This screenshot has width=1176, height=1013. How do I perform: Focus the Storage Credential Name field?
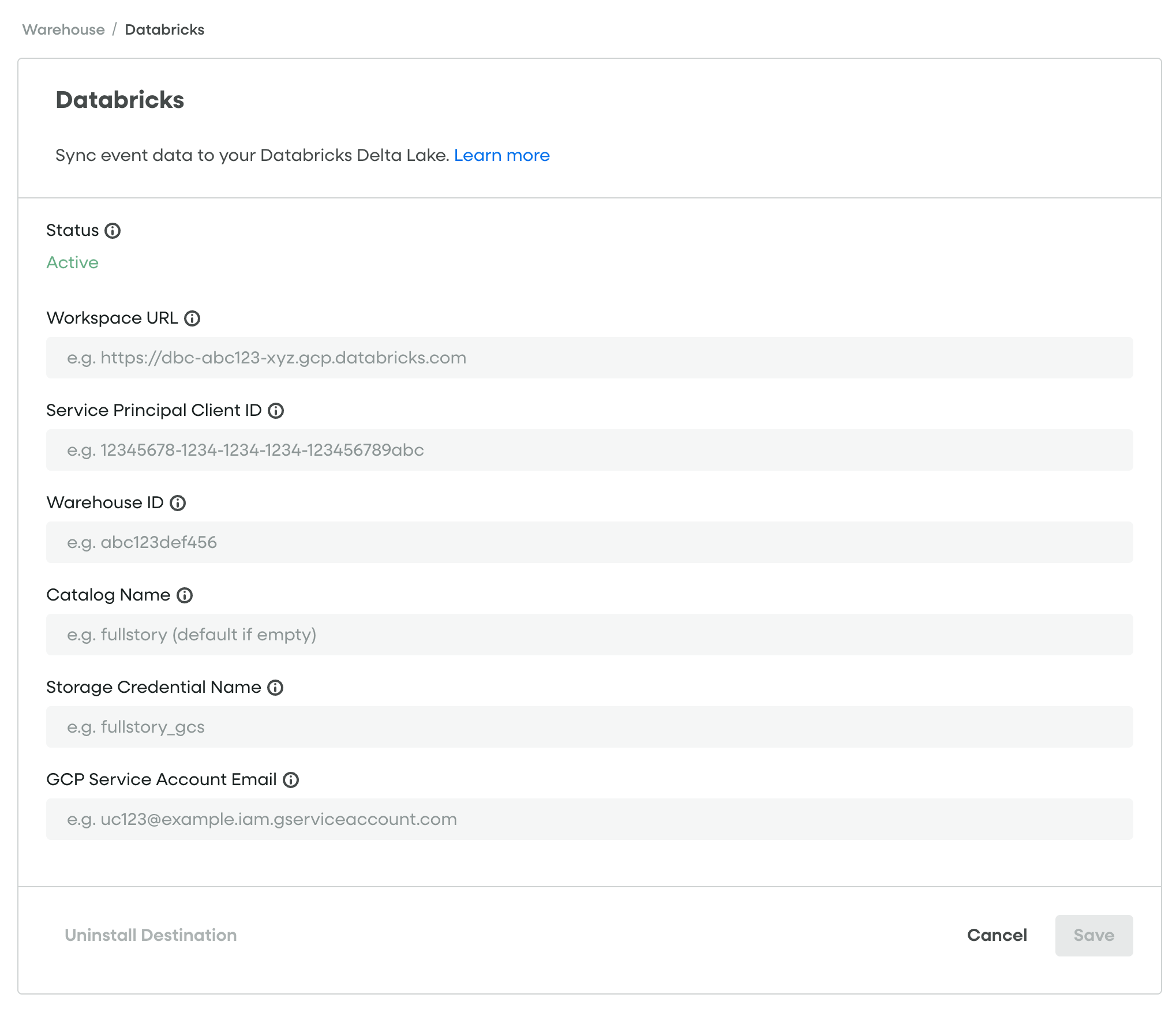589,727
